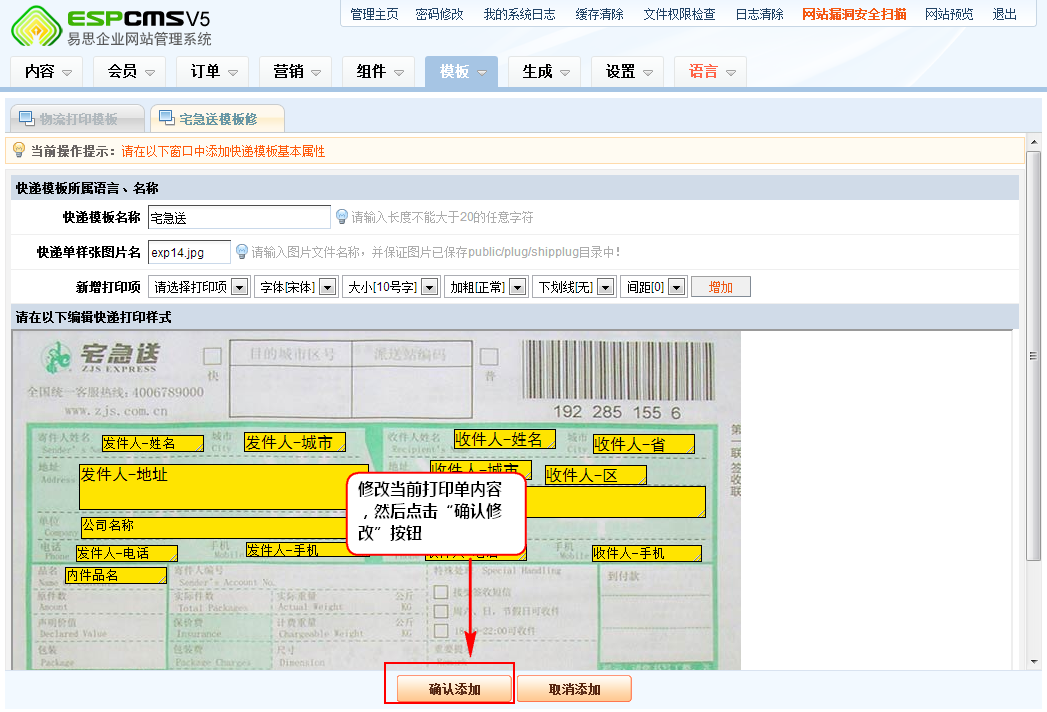Screen dimensions: 1047x712
Task: Switch to the 物流打印模板 tab
Action: click(77, 119)
